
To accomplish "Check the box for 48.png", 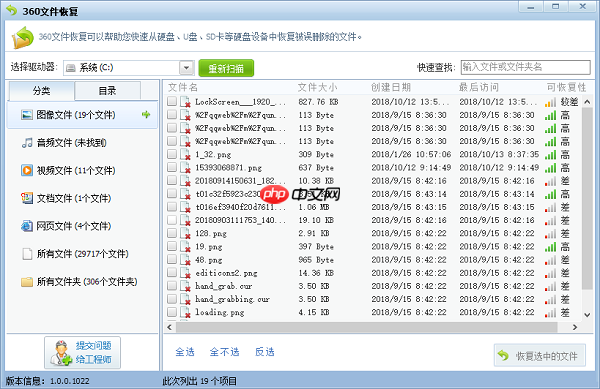I will (x=172, y=259).
